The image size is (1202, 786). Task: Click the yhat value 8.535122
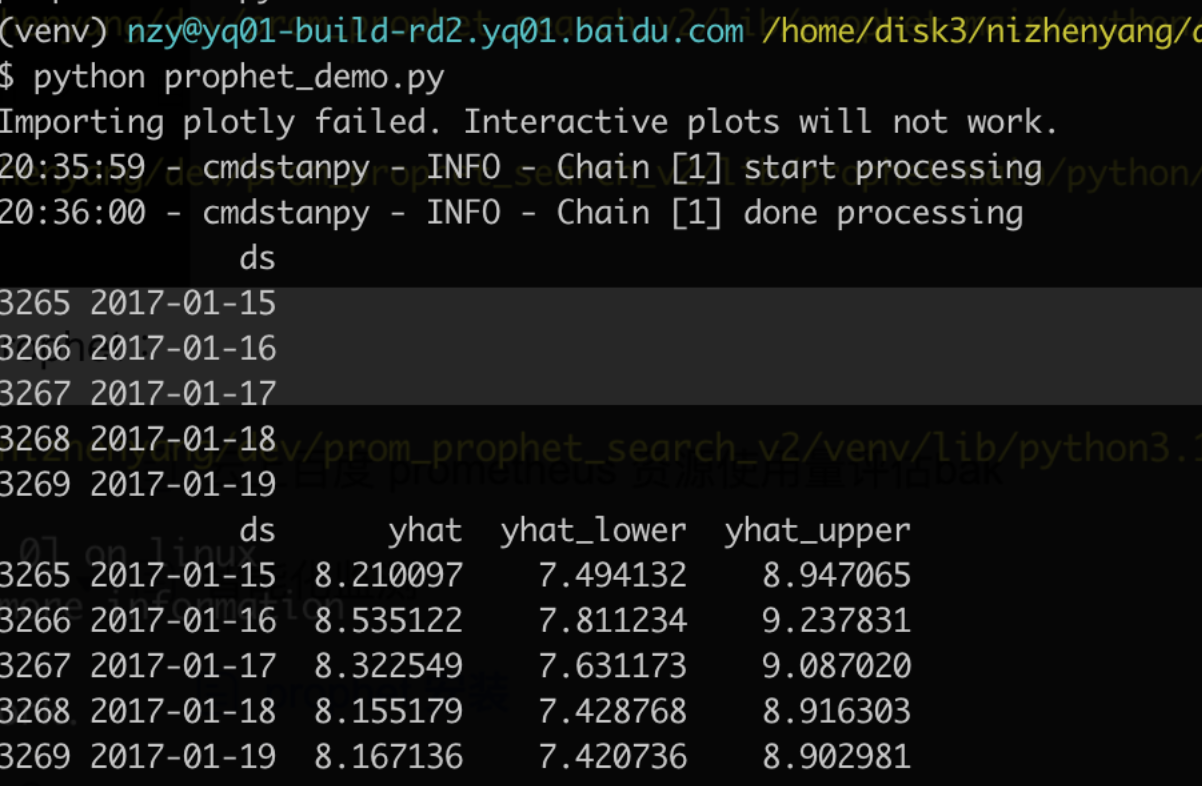(388, 620)
